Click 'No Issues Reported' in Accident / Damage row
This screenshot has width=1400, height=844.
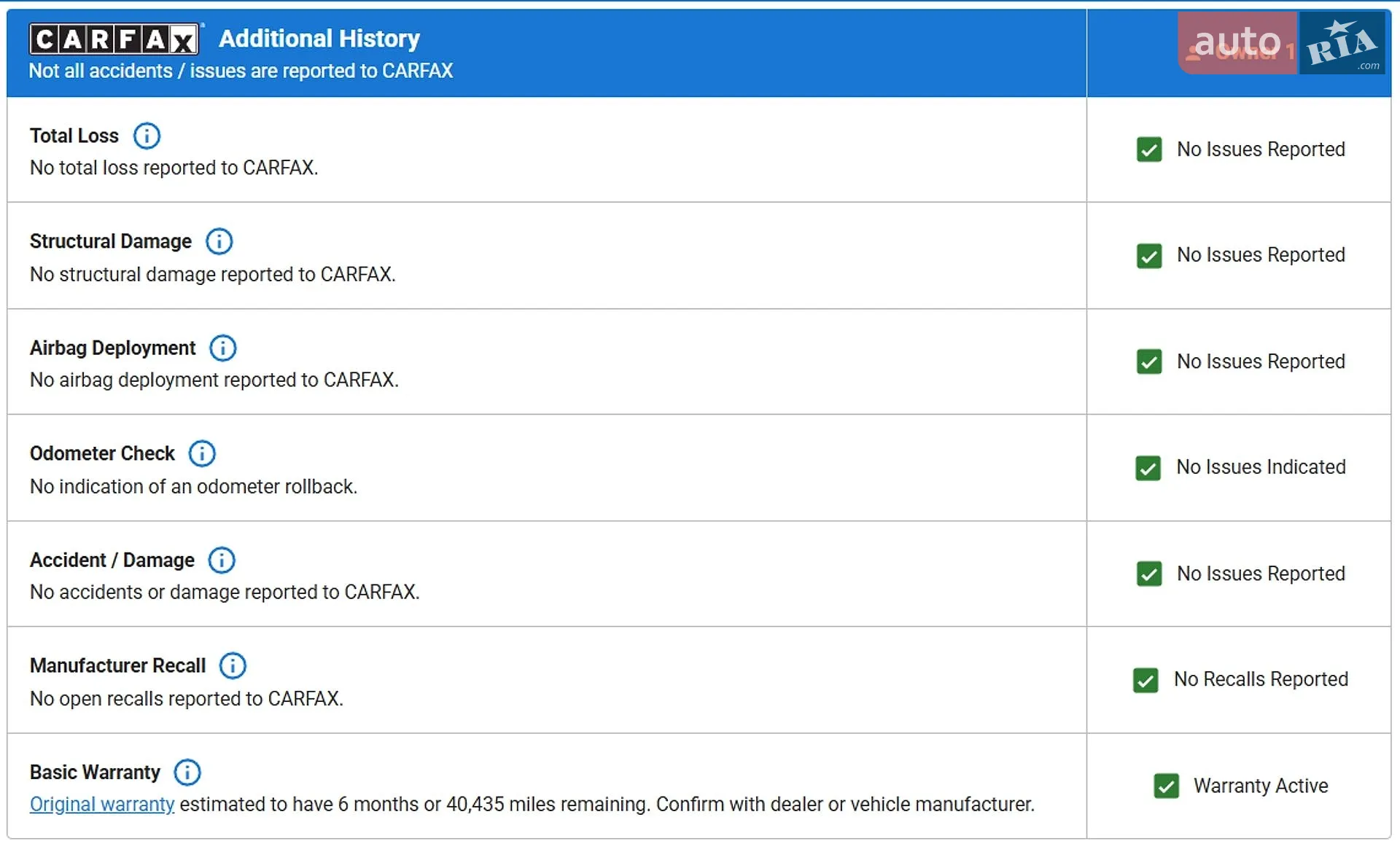point(1261,574)
